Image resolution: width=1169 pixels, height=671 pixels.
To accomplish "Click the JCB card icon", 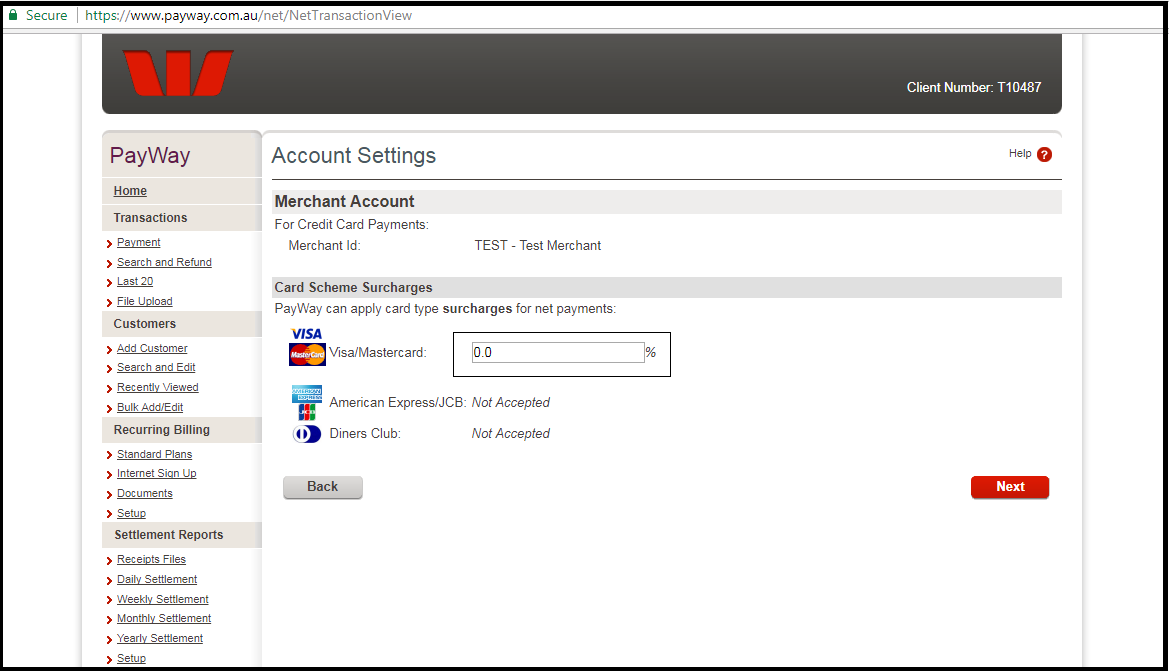I will pyautogui.click(x=306, y=409).
